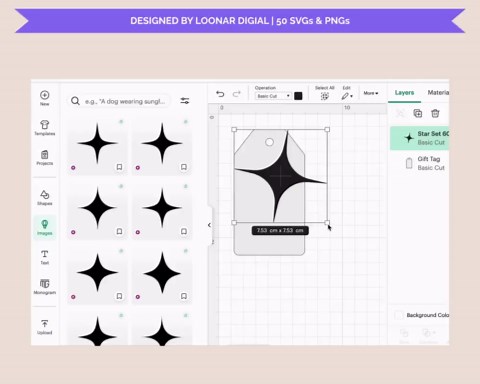Select the Star Set layer
This screenshot has width=480, height=384.
tap(420, 138)
